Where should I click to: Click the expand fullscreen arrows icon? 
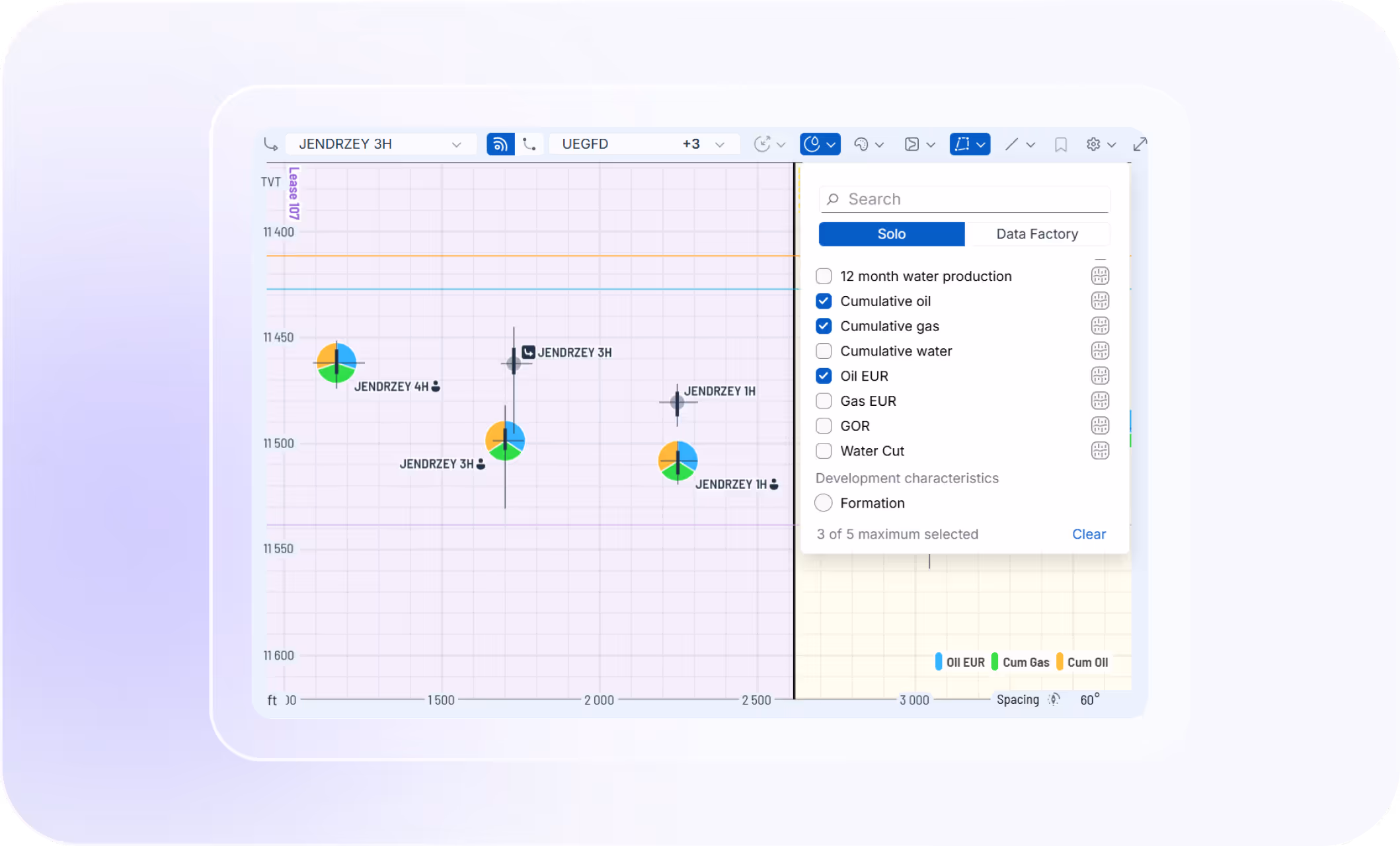tap(1140, 144)
